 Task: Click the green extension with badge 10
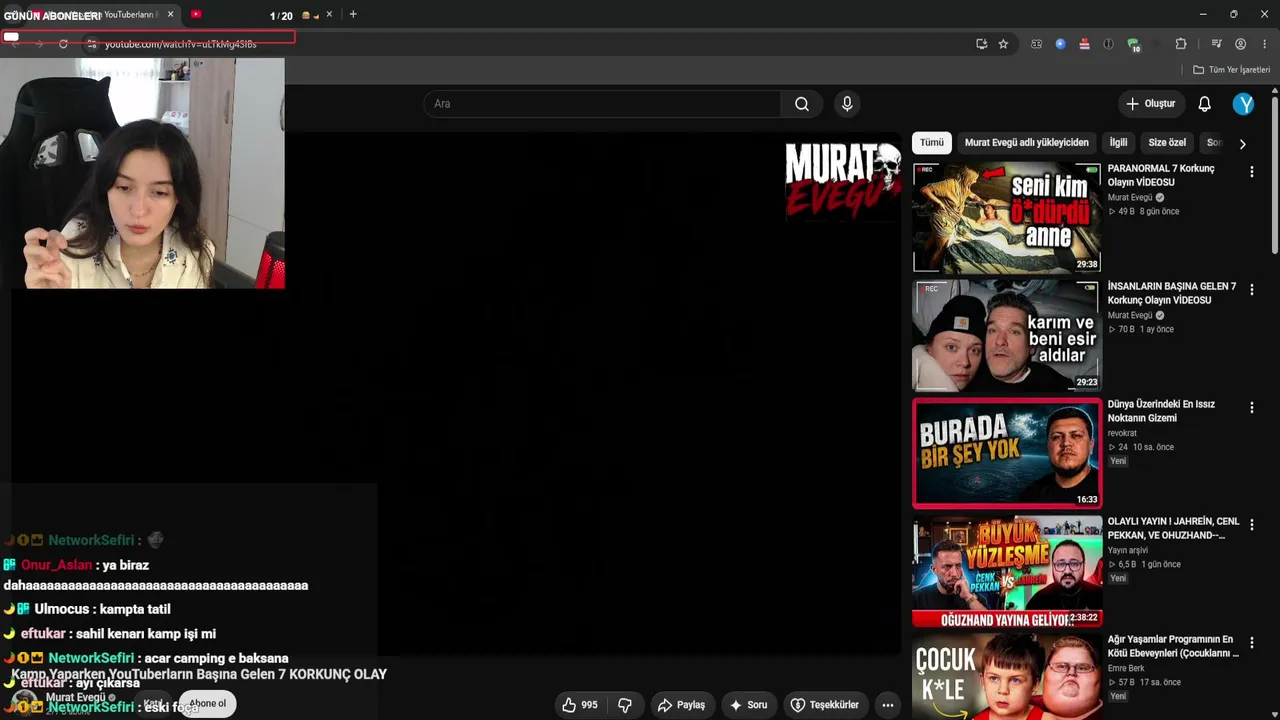1133,45
